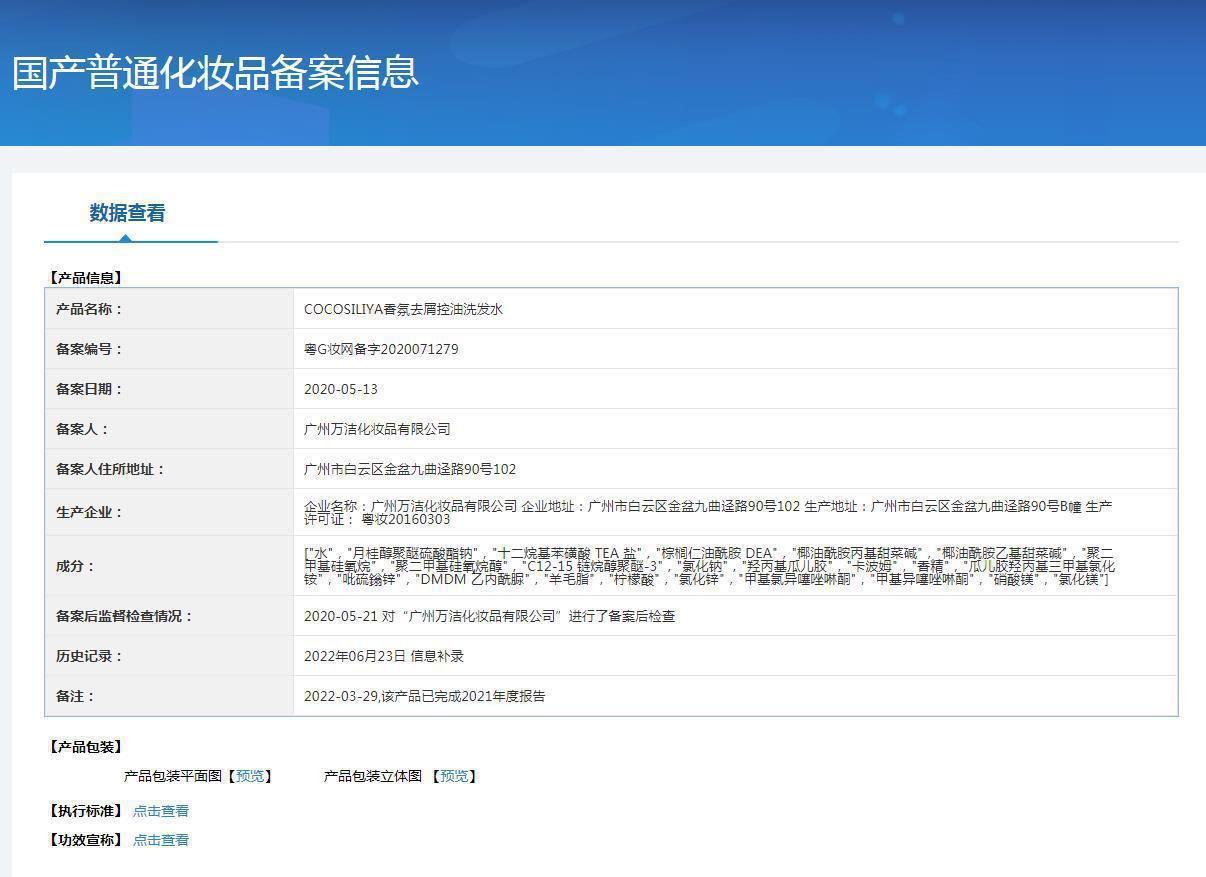The width and height of the screenshot is (1206, 877).
Task: Open 点击查看 link beside 执行标准
Action: 161,811
